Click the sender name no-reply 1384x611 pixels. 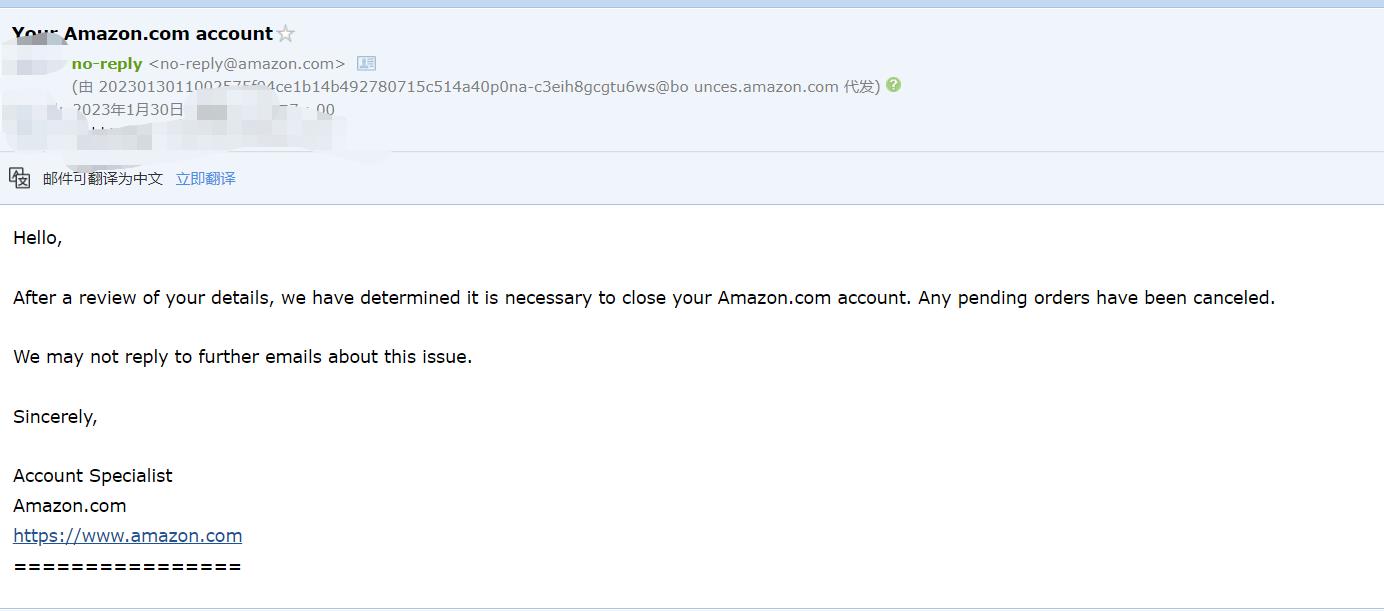(105, 63)
